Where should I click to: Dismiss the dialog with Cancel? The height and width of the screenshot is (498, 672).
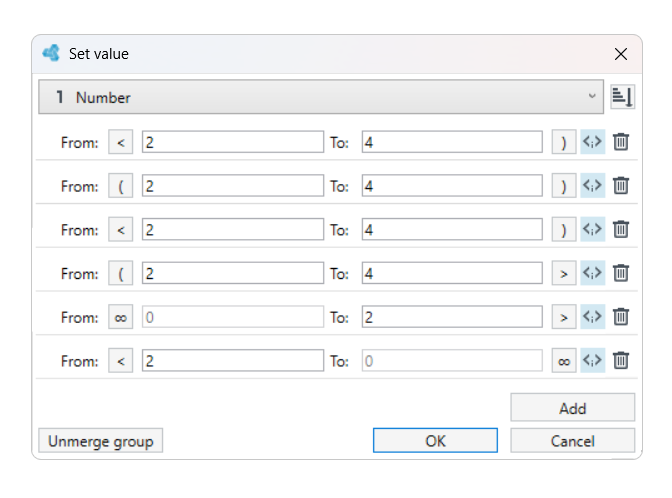pos(573,440)
